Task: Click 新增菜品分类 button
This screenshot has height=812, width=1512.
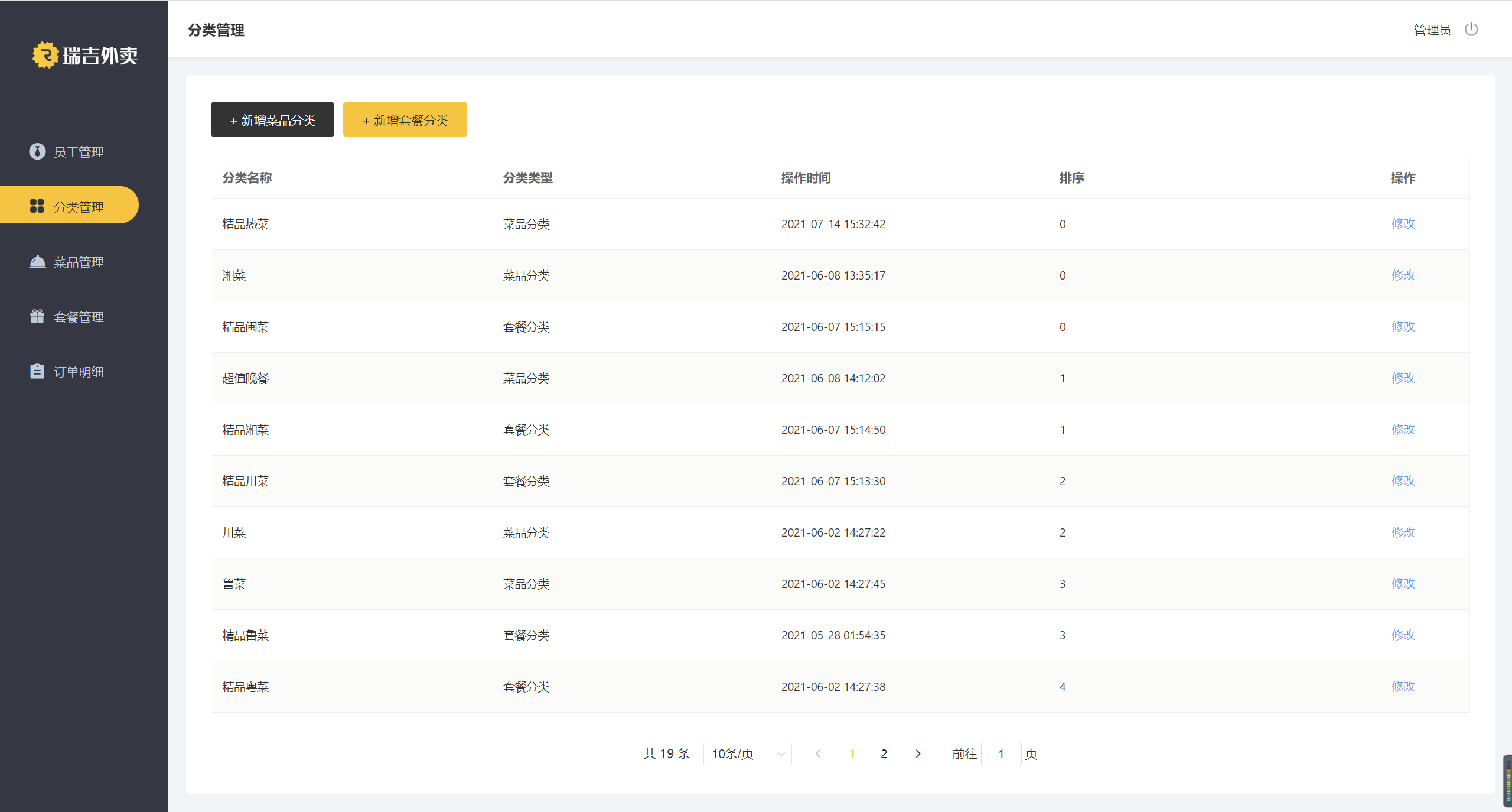Action: click(272, 120)
